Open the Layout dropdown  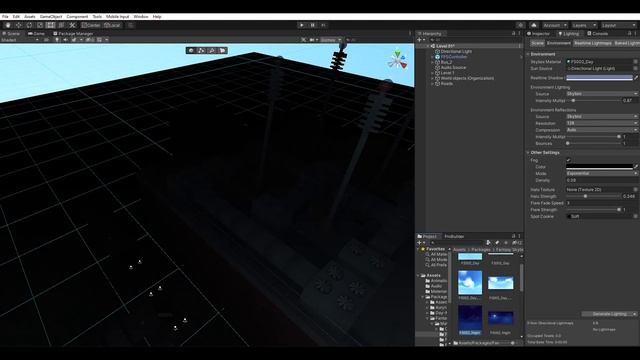[618, 25]
